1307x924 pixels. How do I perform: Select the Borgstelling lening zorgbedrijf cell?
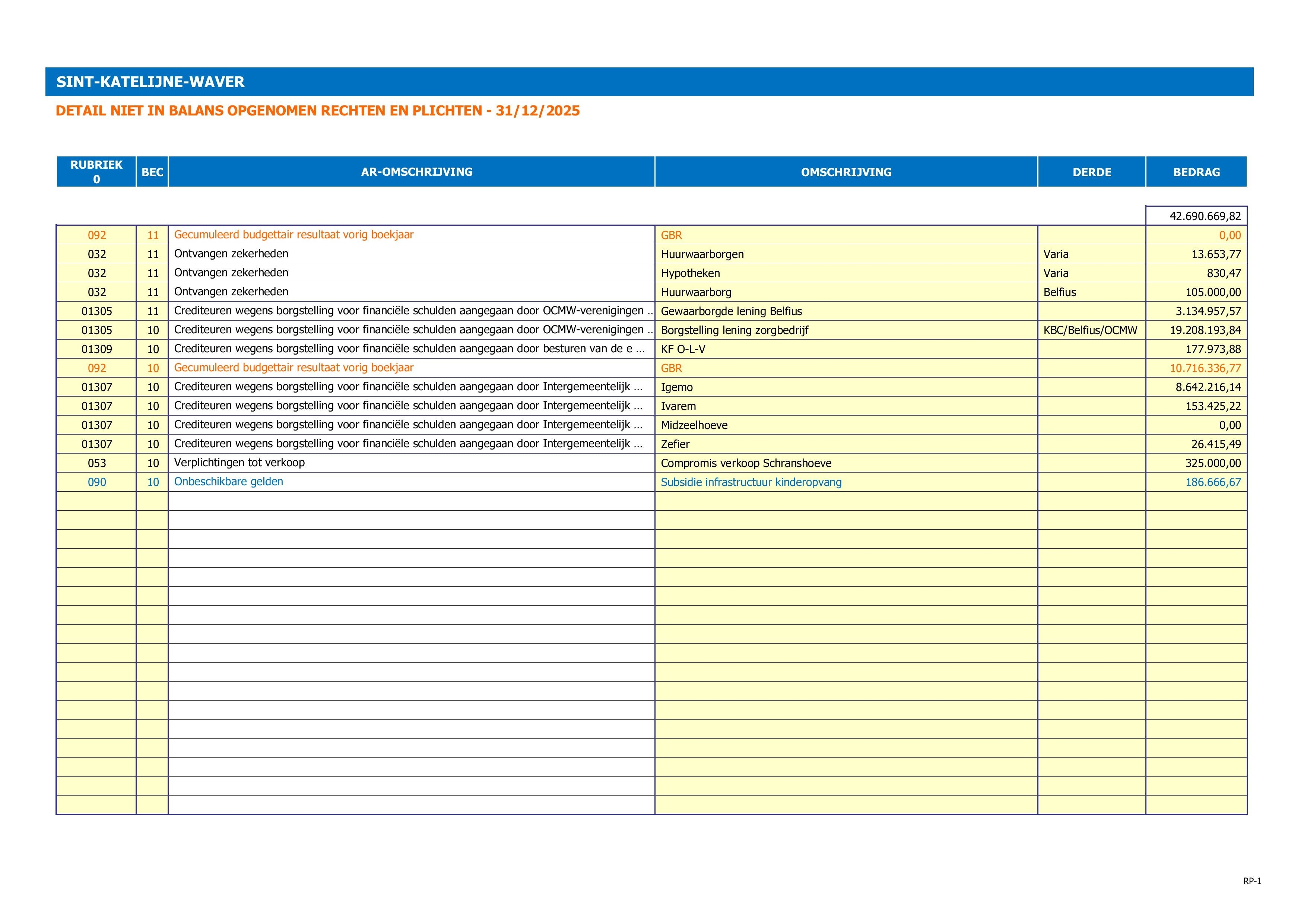tap(846, 330)
